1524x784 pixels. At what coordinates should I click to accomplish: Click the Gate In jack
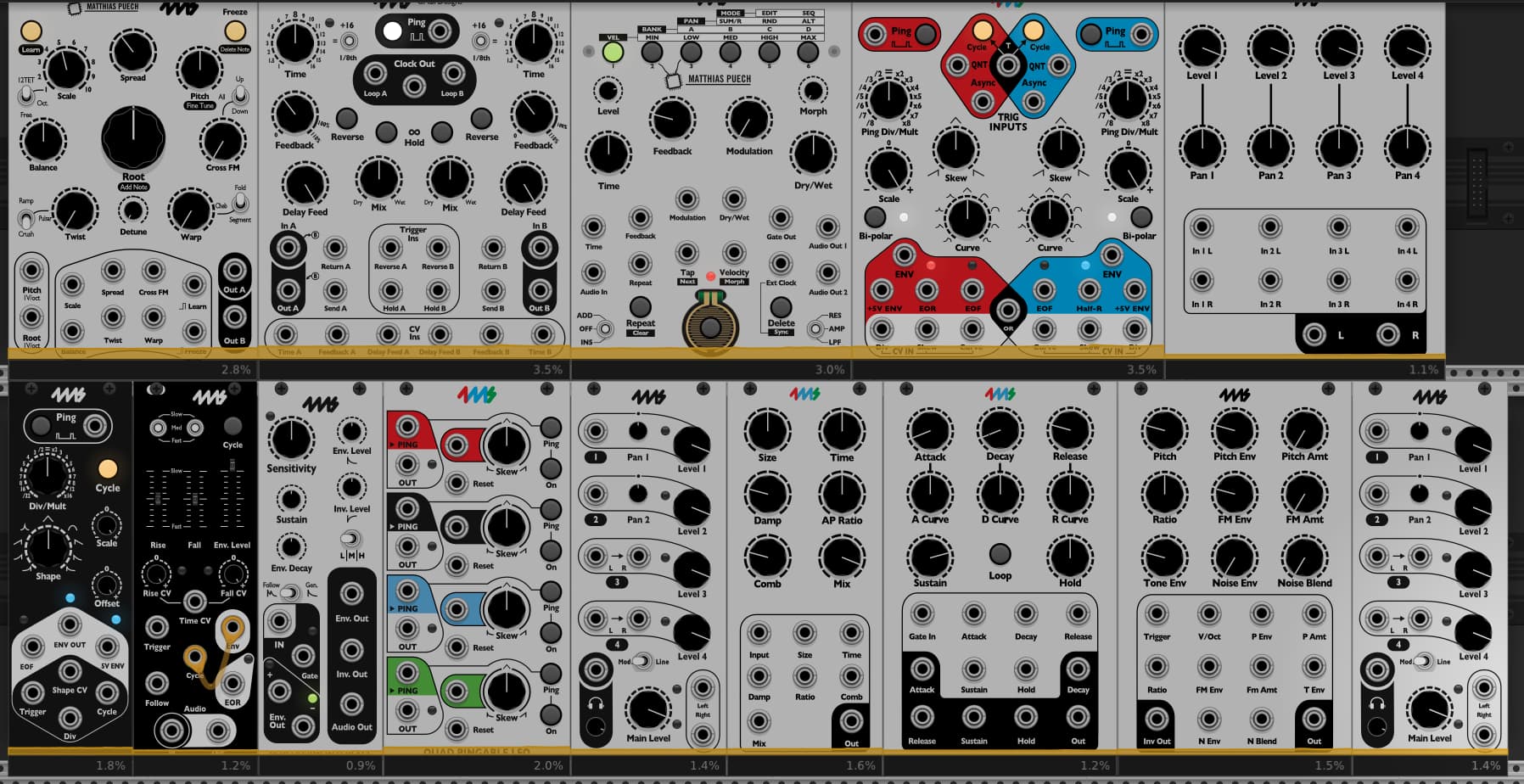pos(922,613)
